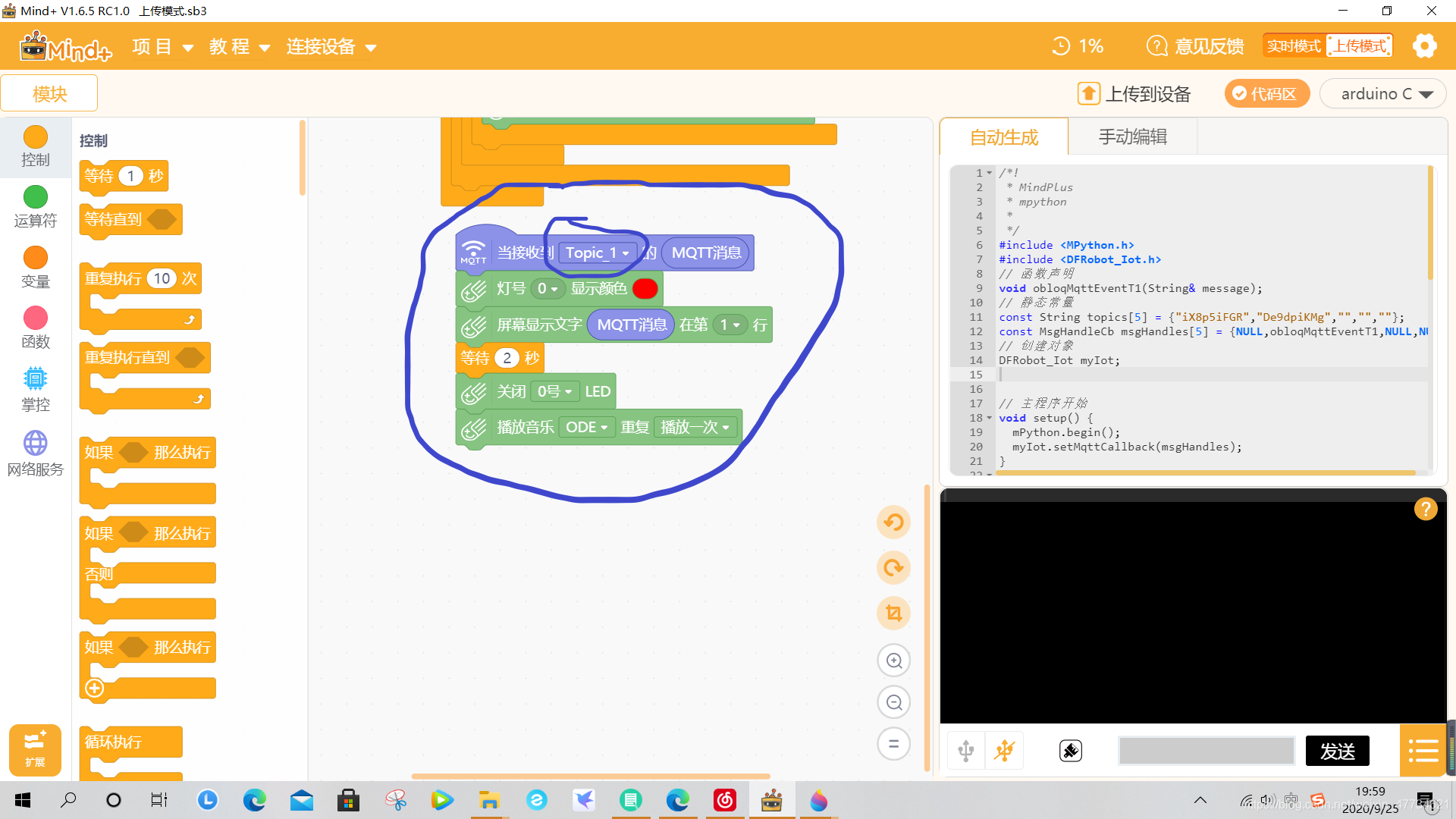Screen dimensions: 1456x819
Task: Click the 发送 send button
Action: 1338,751
